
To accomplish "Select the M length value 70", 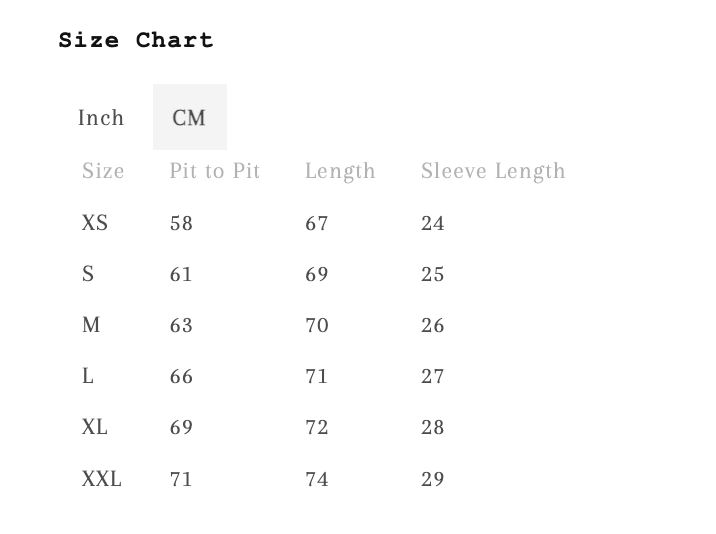I will 317,325.
